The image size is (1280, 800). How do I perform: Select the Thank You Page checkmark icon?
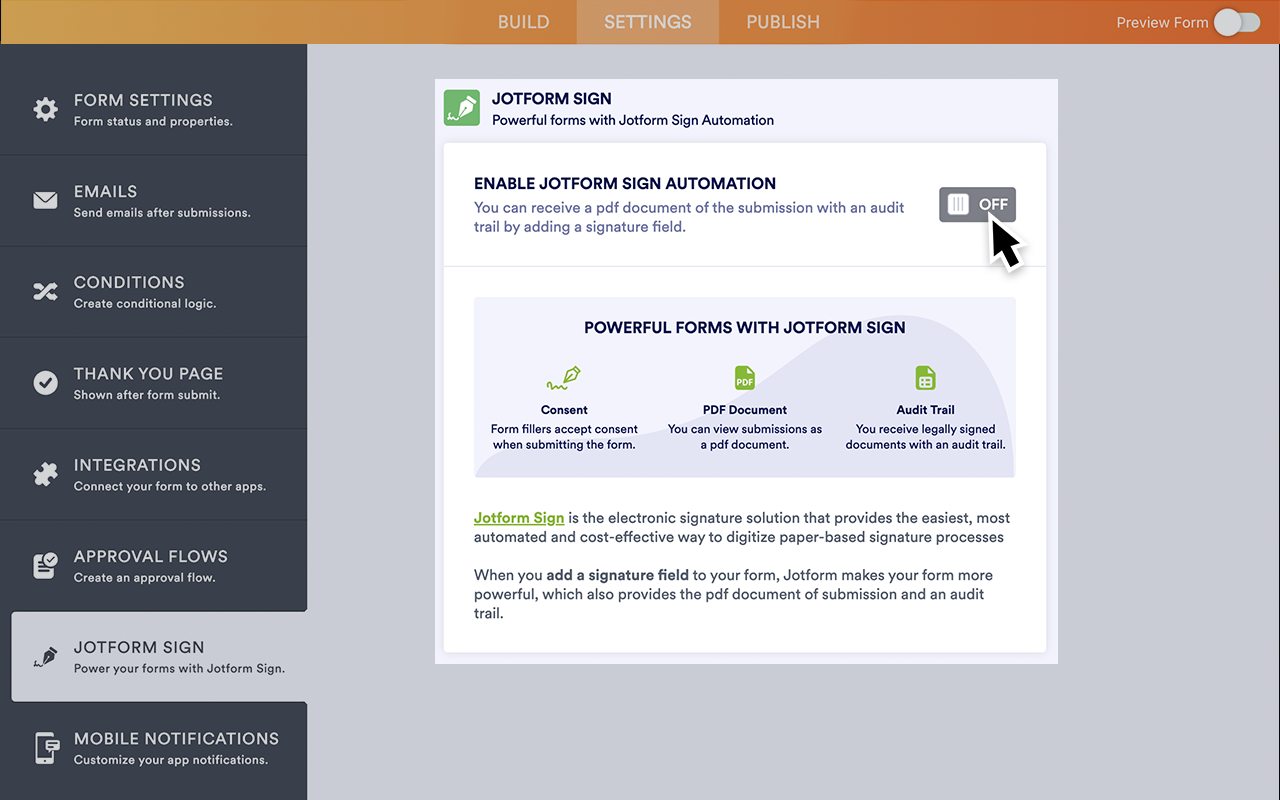coord(45,382)
